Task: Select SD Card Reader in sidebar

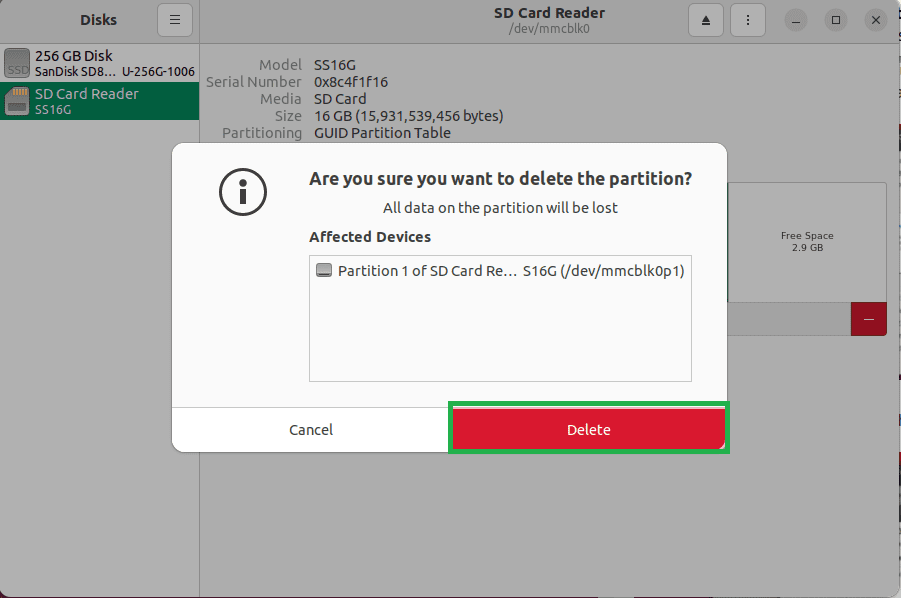Action: [99, 101]
